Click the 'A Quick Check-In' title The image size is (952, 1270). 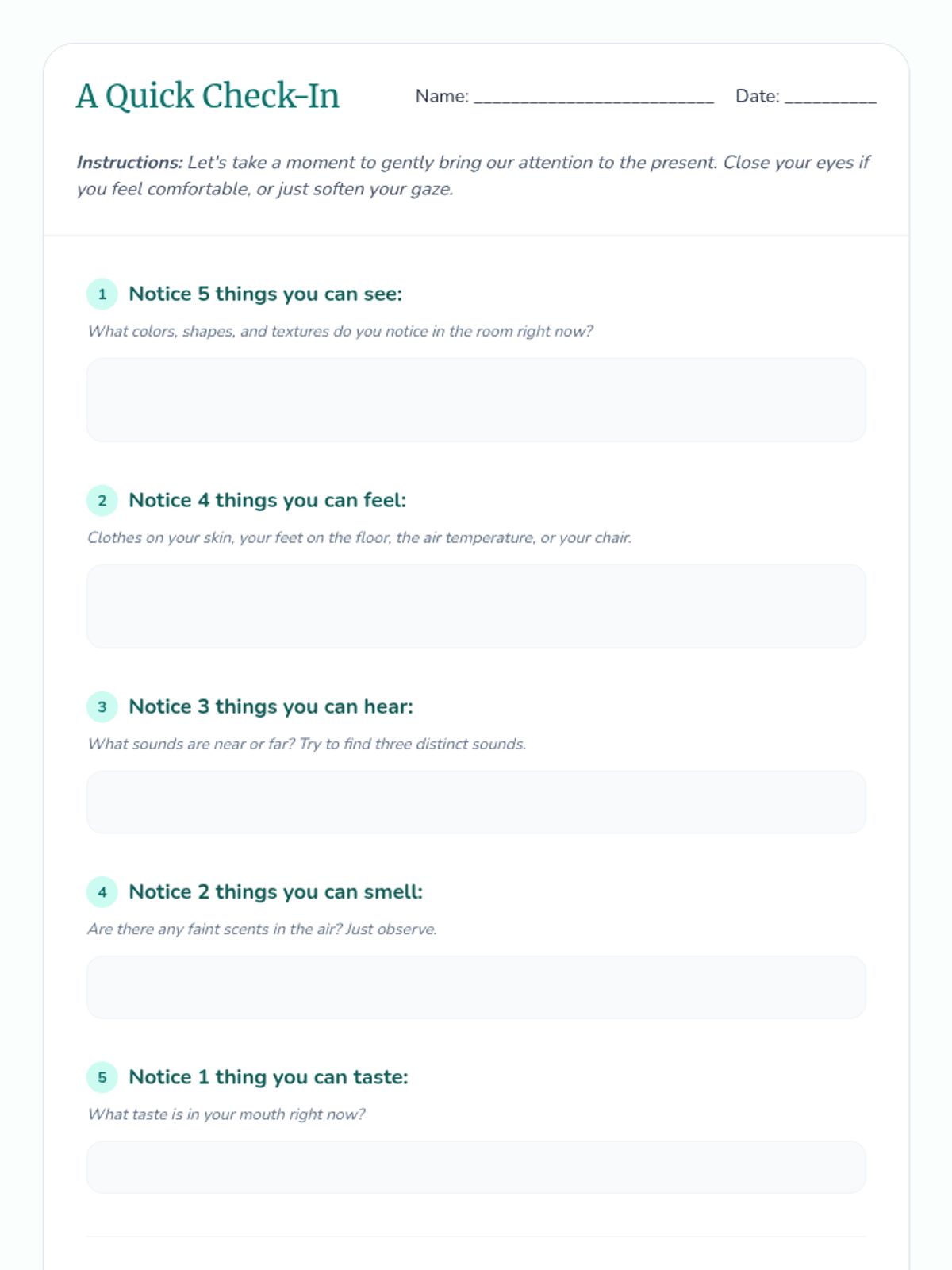pyautogui.click(x=208, y=96)
